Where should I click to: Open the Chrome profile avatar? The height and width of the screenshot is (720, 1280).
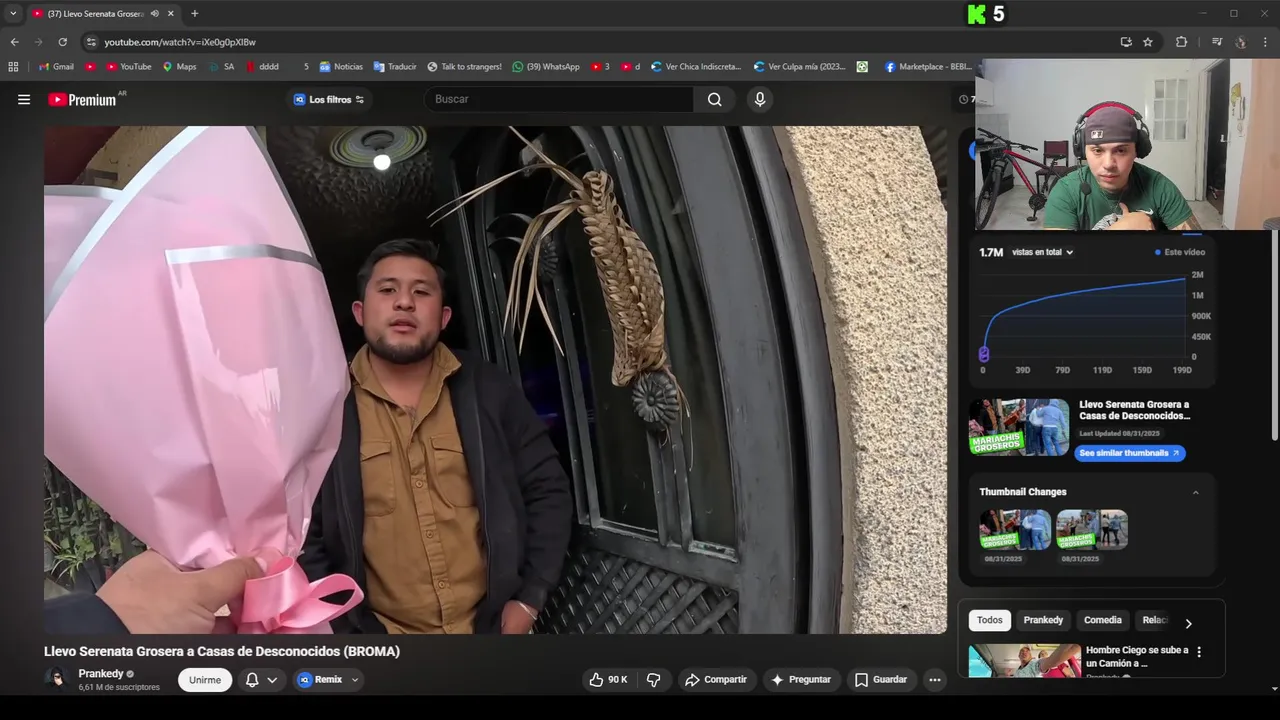(1241, 42)
